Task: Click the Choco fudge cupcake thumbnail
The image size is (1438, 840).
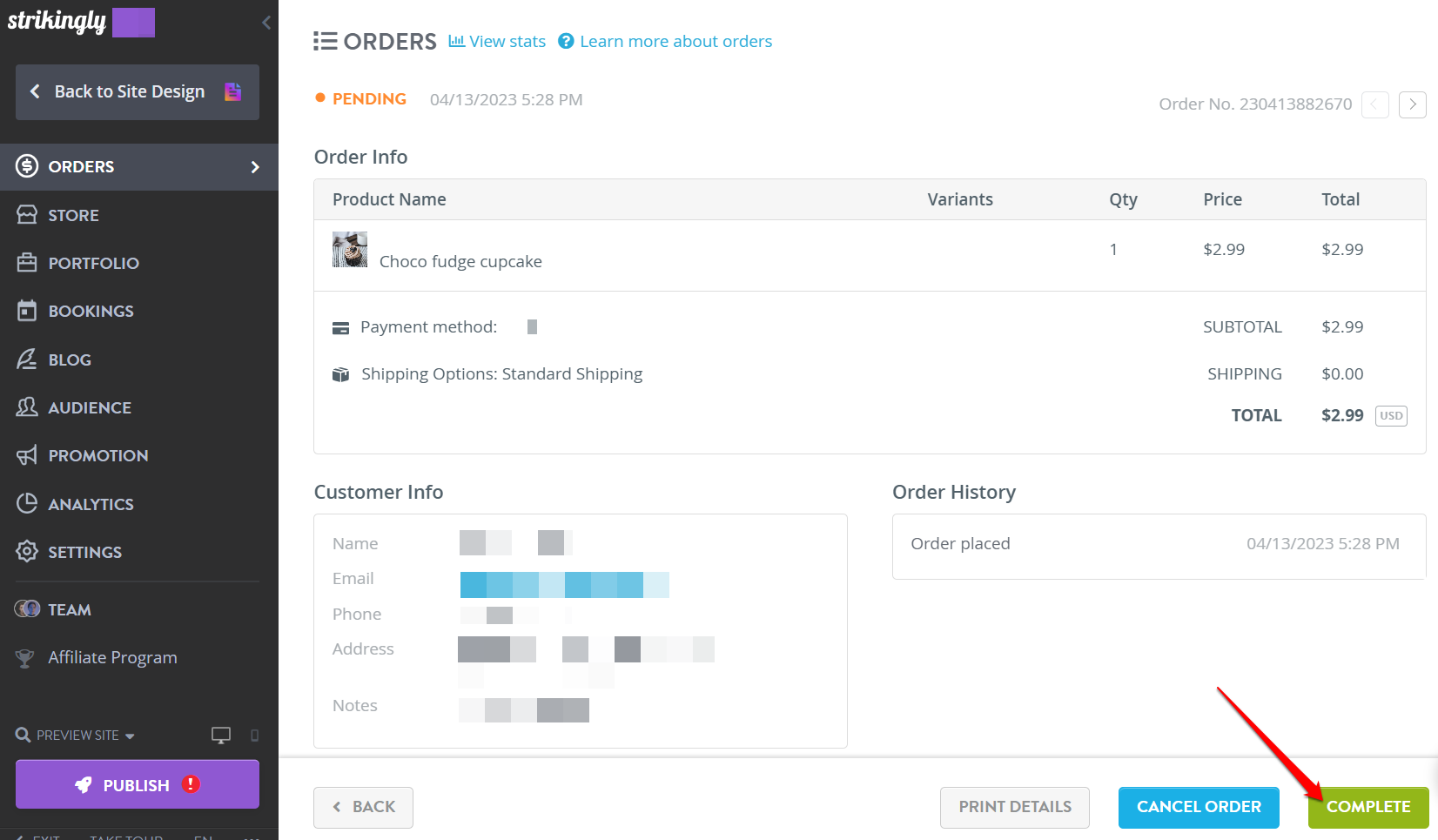Action: [x=349, y=250]
